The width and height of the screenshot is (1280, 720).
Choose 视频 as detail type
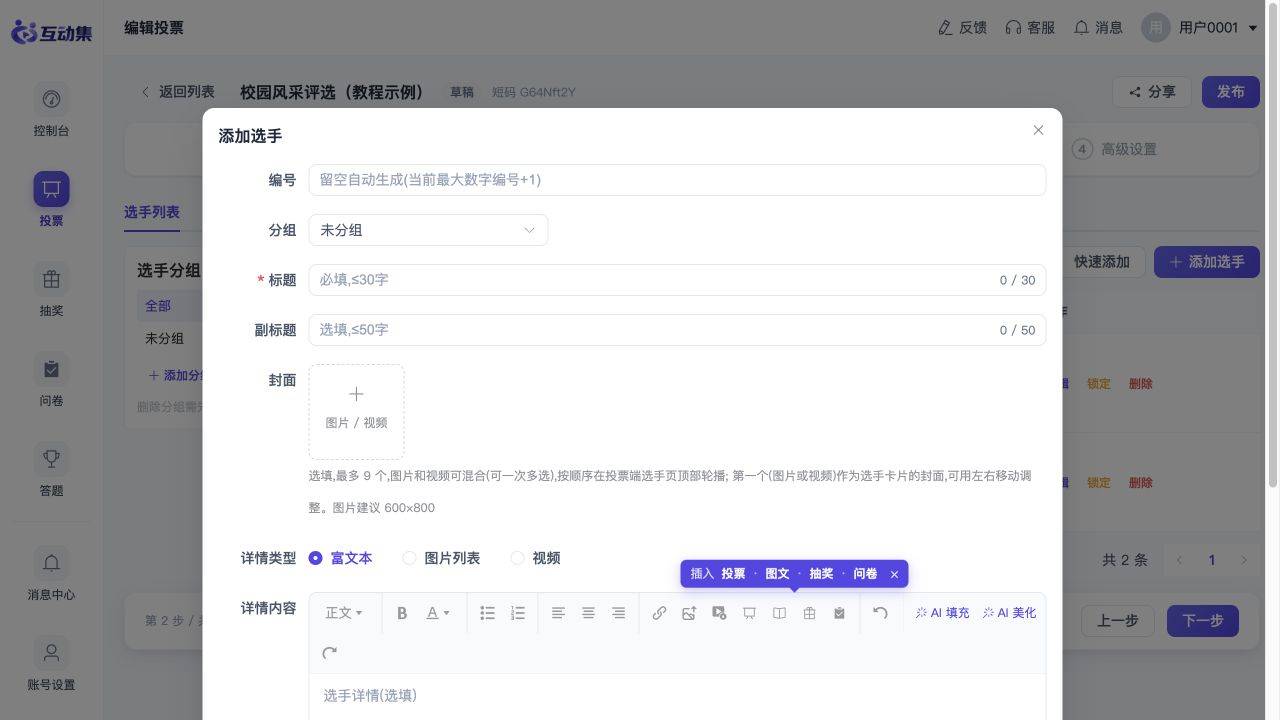(535, 558)
